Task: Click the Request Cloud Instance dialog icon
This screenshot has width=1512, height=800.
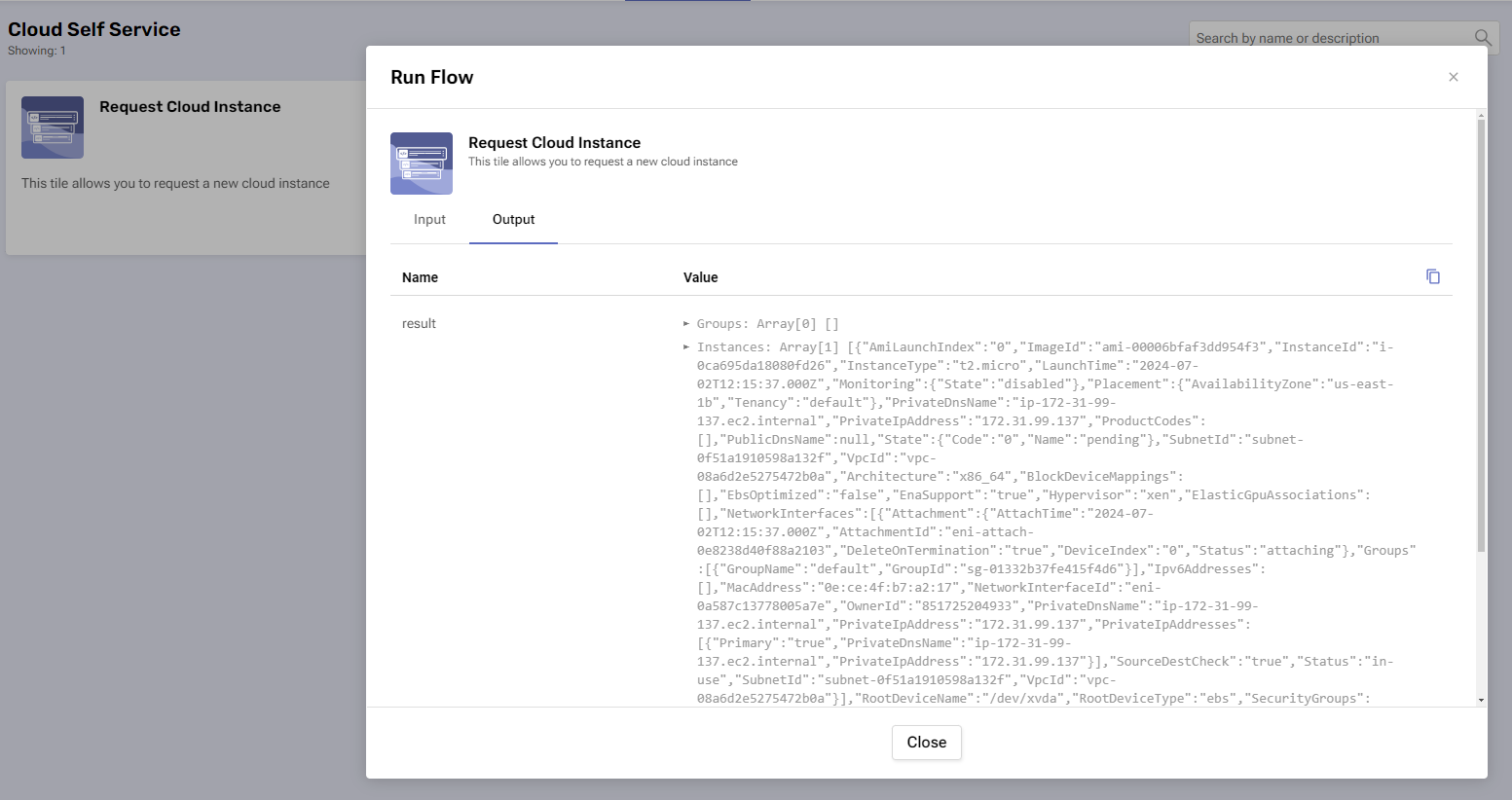Action: pyautogui.click(x=422, y=164)
